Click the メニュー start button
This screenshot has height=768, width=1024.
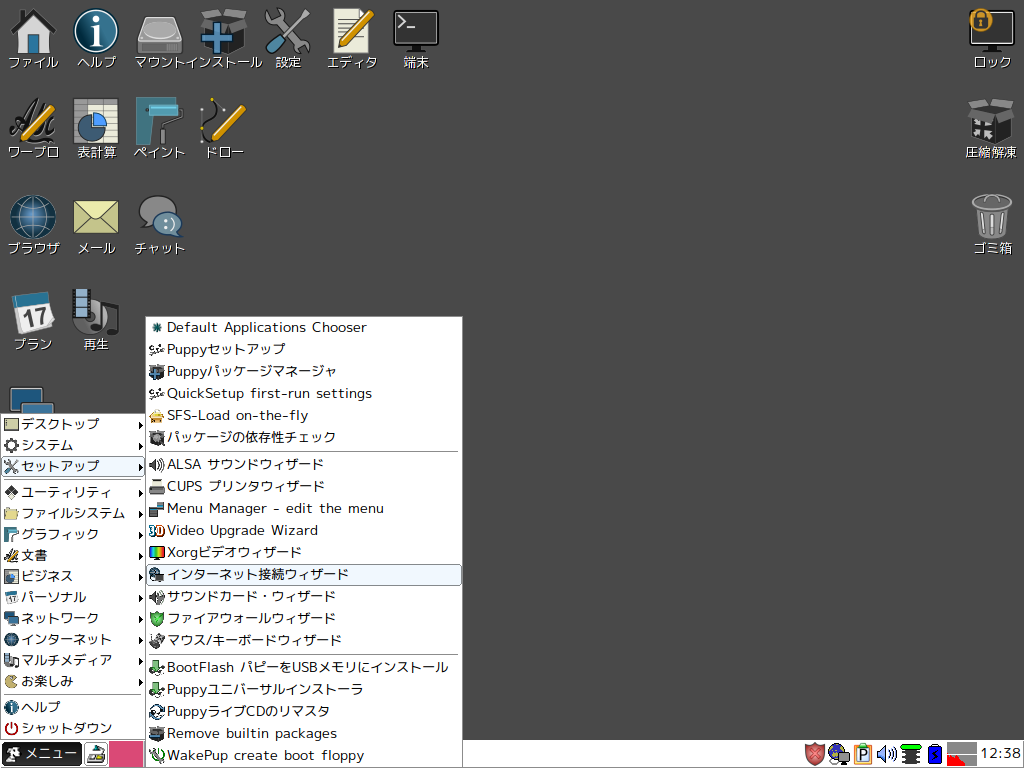point(42,754)
